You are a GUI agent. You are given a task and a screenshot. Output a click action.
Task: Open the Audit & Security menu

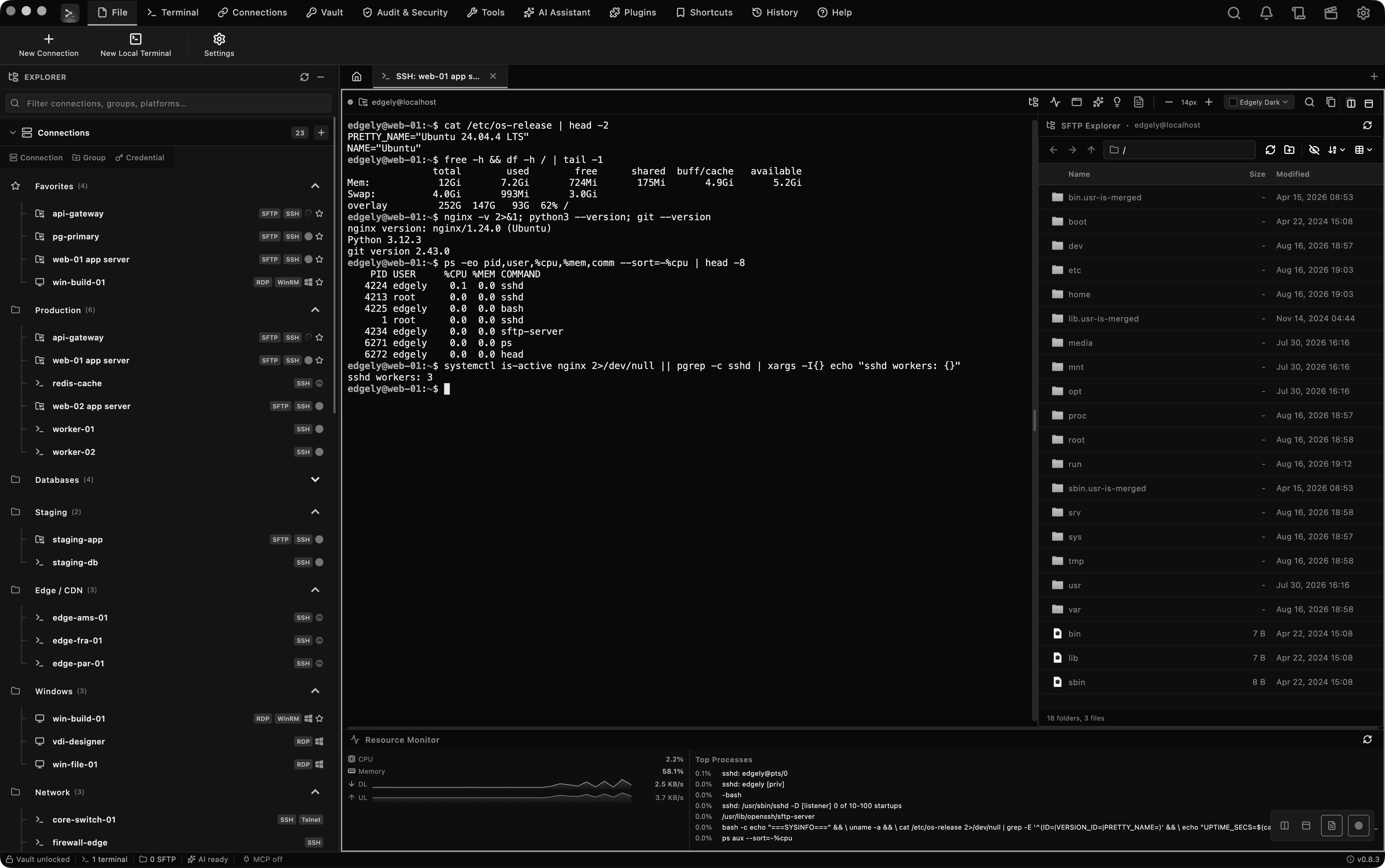pyautogui.click(x=406, y=12)
